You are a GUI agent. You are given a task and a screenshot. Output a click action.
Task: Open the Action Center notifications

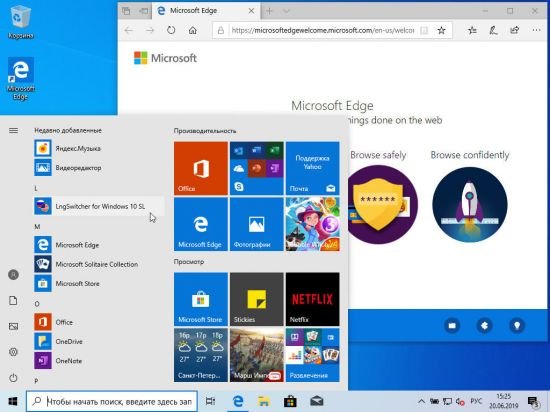(533, 402)
